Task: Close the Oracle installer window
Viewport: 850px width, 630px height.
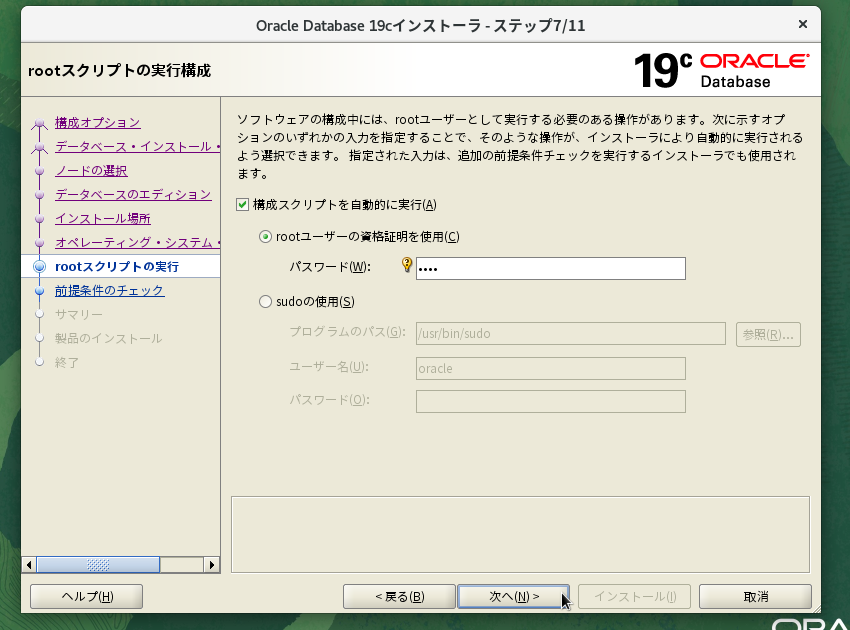Action: coord(803,24)
